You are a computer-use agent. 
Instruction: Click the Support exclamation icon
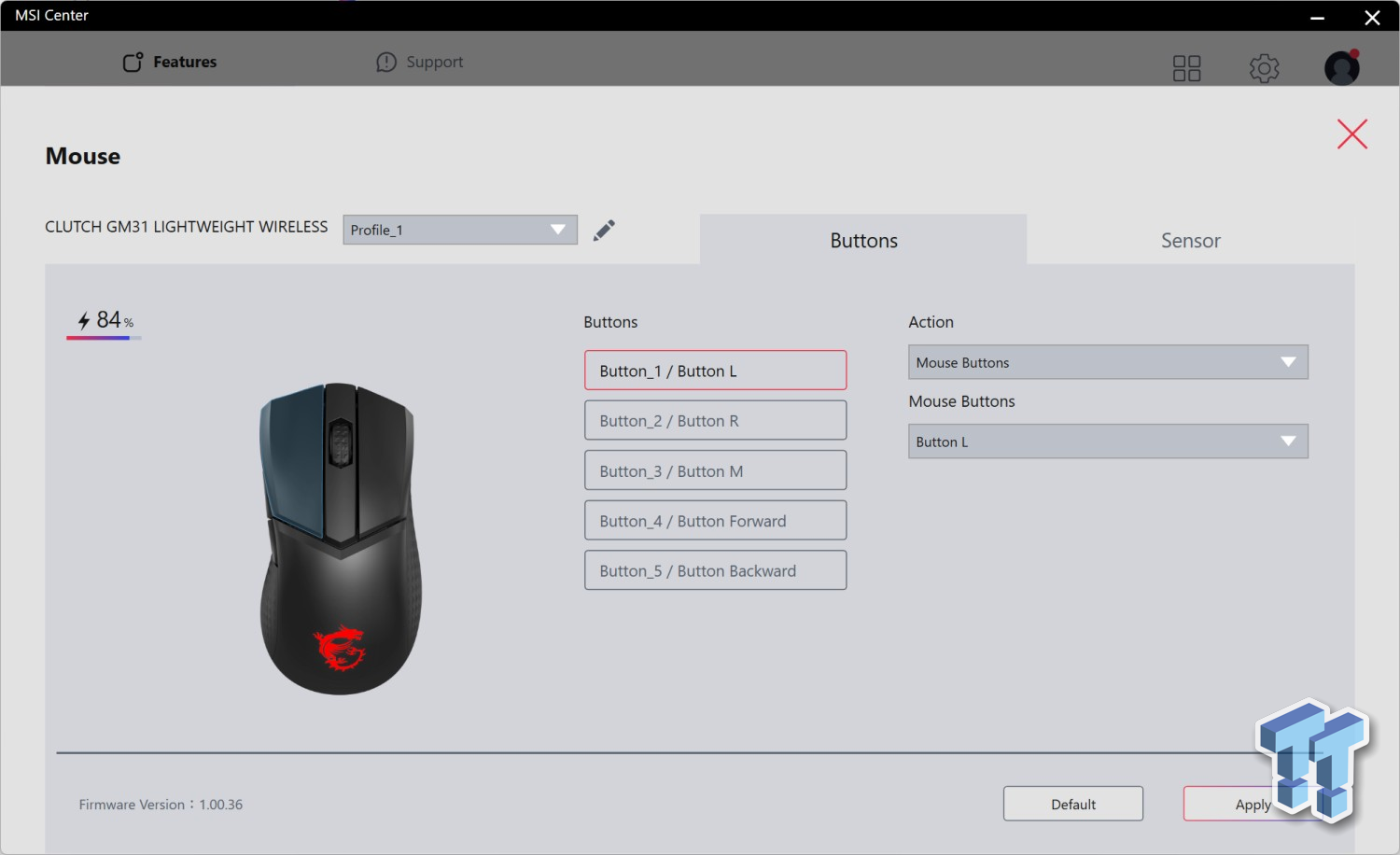(386, 62)
